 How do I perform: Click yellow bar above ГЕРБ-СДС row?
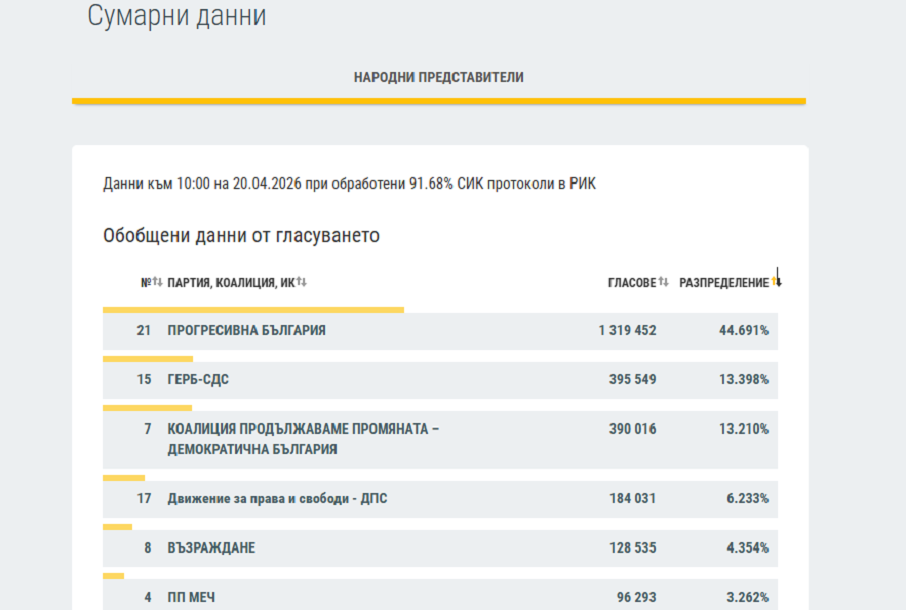(148, 358)
